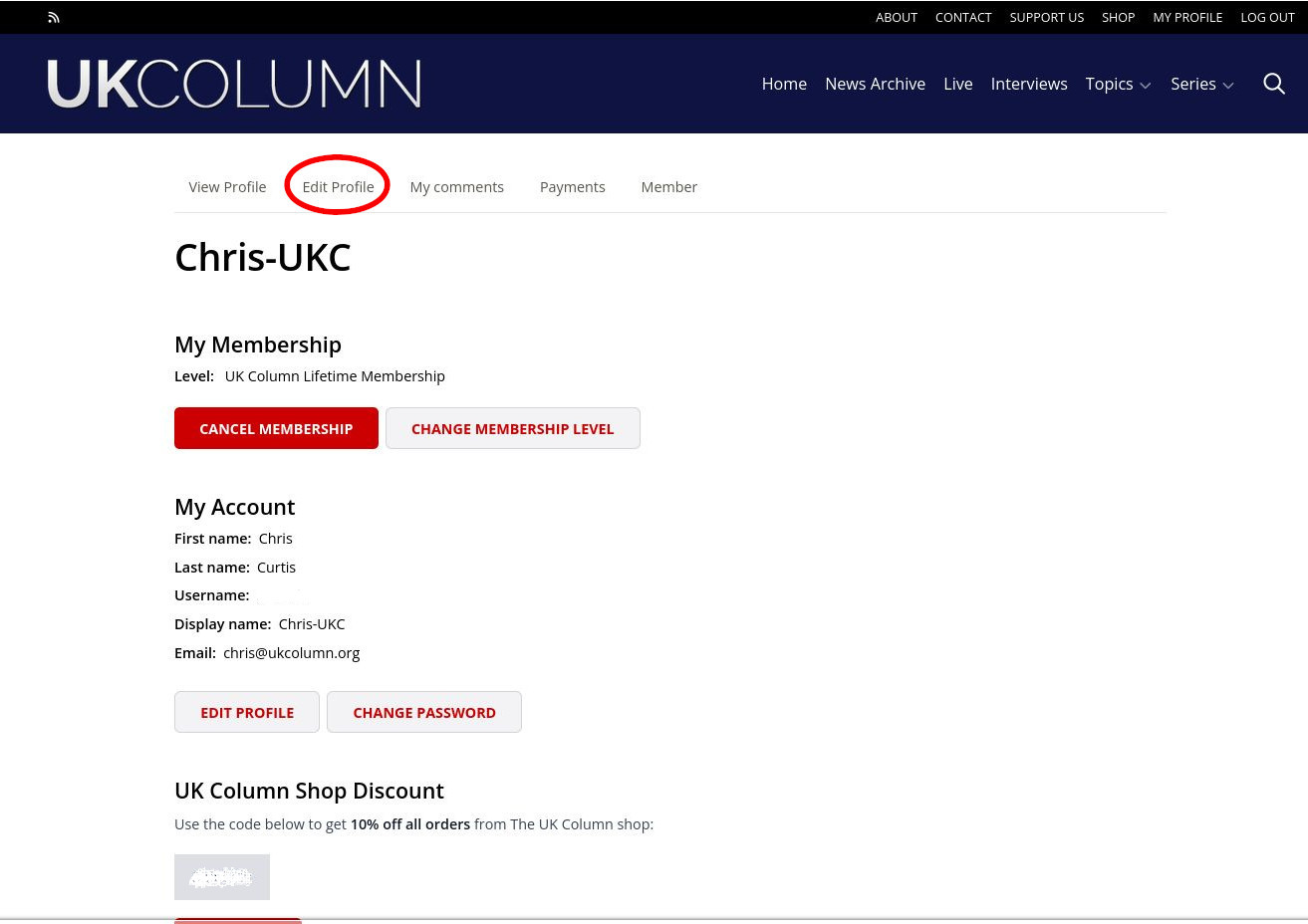
Task: Open the About link in top bar
Action: [897, 17]
